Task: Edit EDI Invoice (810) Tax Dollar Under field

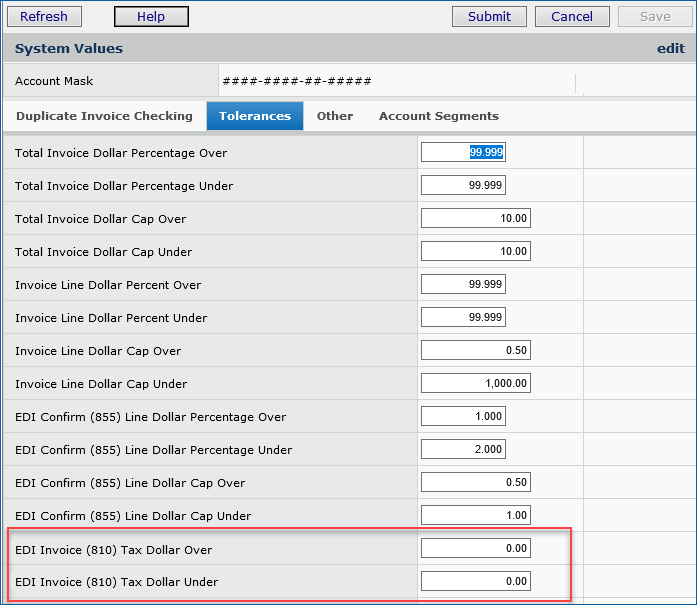Action: 475,581
